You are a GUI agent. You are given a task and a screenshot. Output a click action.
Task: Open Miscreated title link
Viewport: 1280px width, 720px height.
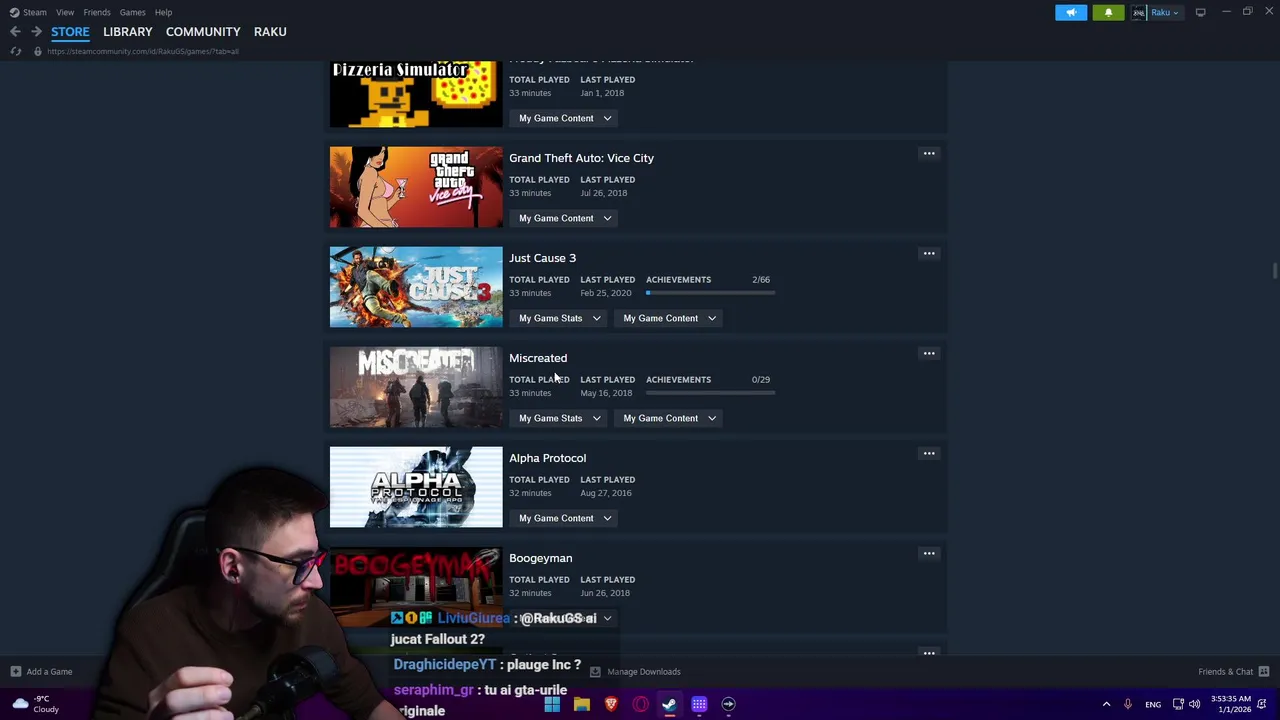538,358
